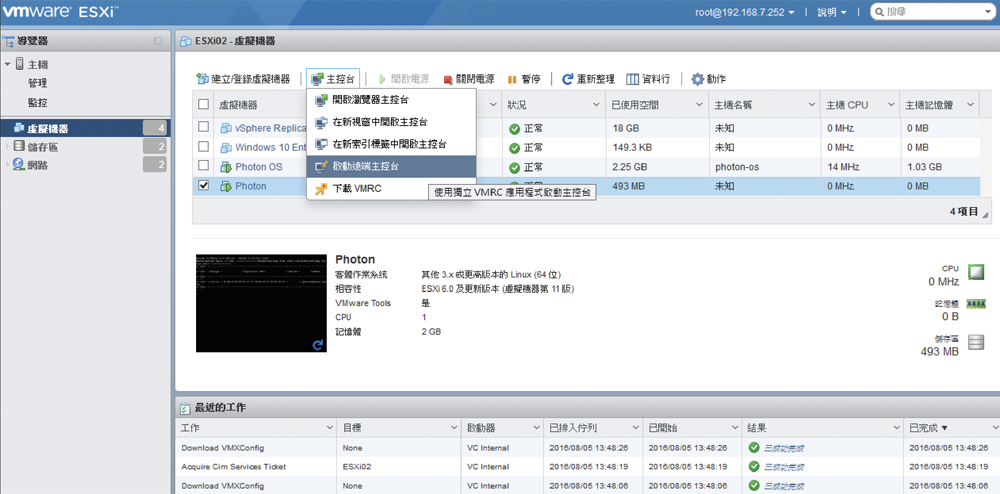Open the Console (主控台) toolbar menu
The image size is (1000, 494).
click(x=333, y=79)
